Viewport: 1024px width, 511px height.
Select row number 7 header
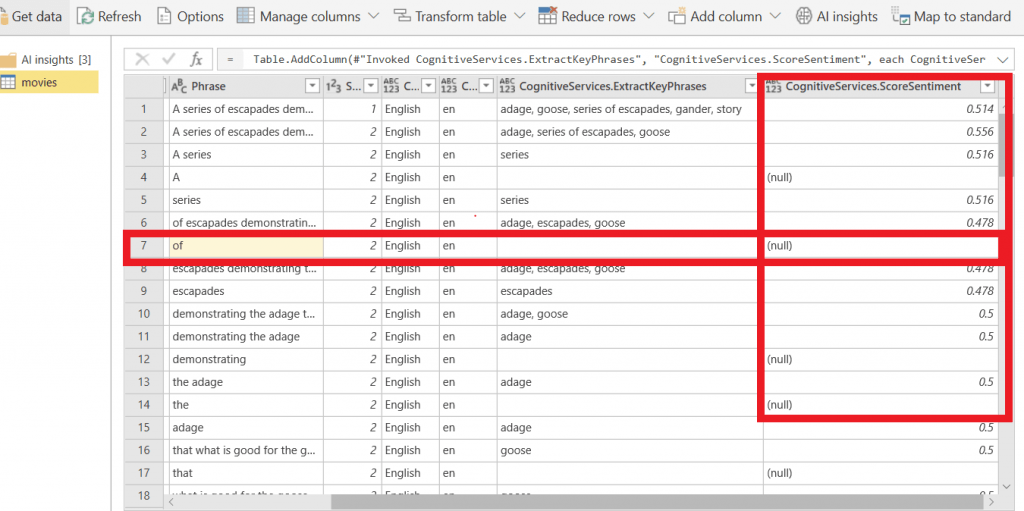click(143, 246)
